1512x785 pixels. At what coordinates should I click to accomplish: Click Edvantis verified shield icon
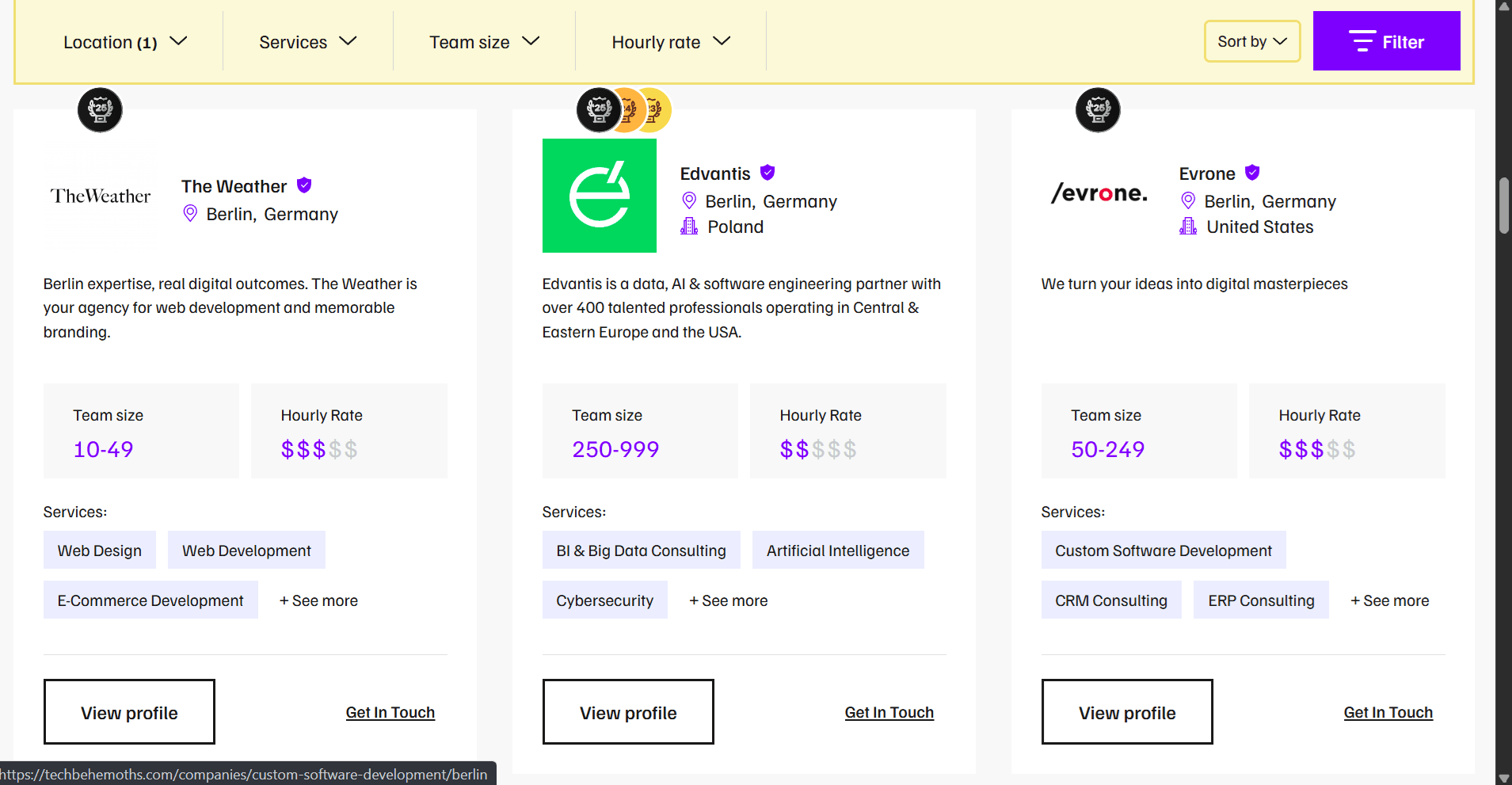point(767,173)
